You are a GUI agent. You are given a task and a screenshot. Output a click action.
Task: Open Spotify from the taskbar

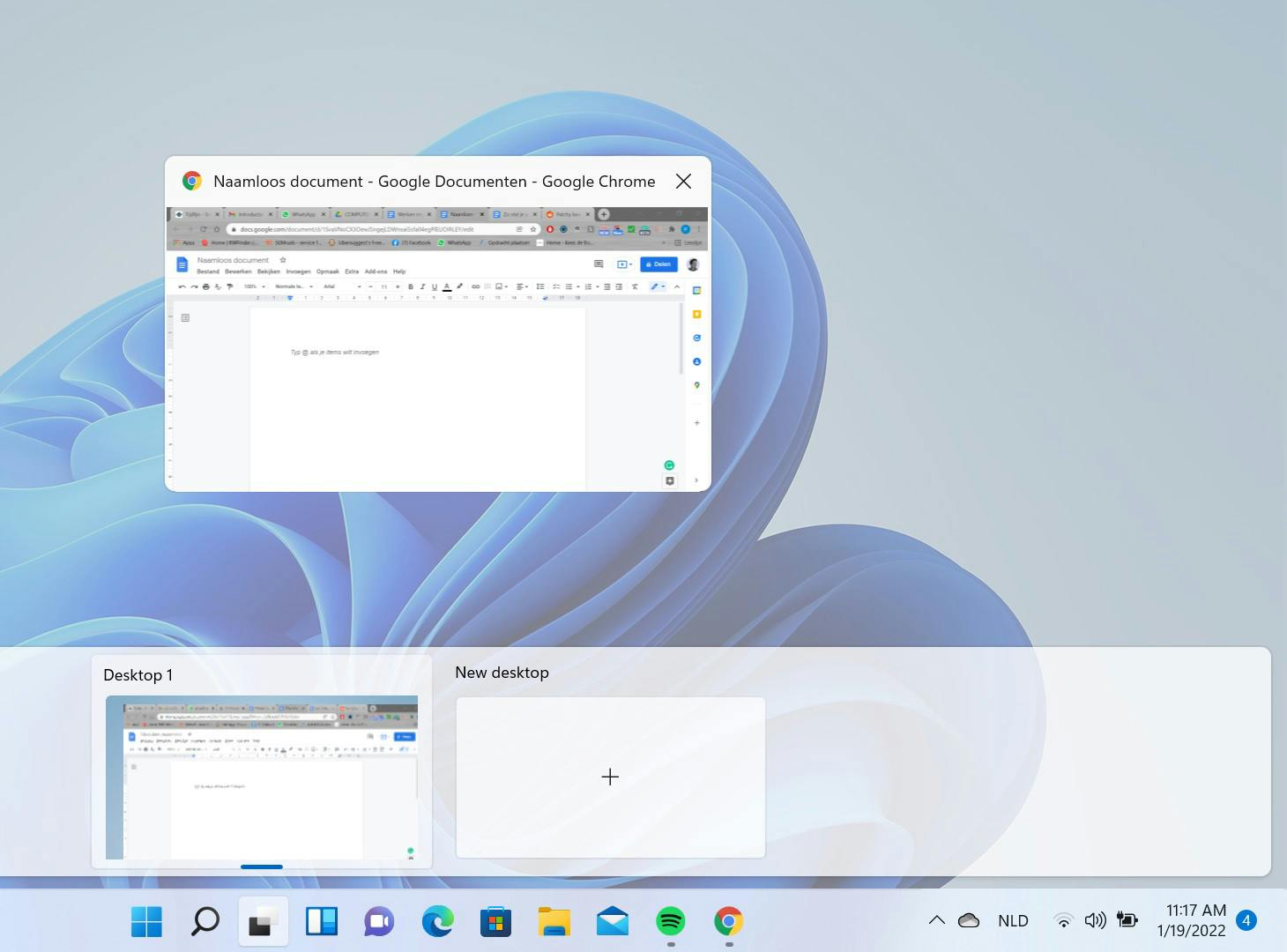click(671, 922)
